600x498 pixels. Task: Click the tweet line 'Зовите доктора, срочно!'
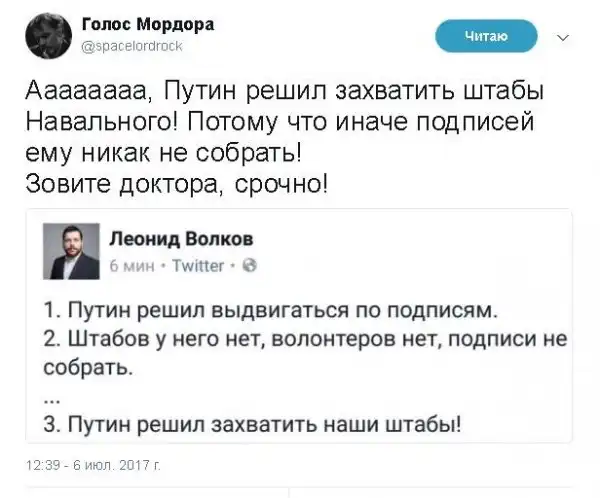178,186
